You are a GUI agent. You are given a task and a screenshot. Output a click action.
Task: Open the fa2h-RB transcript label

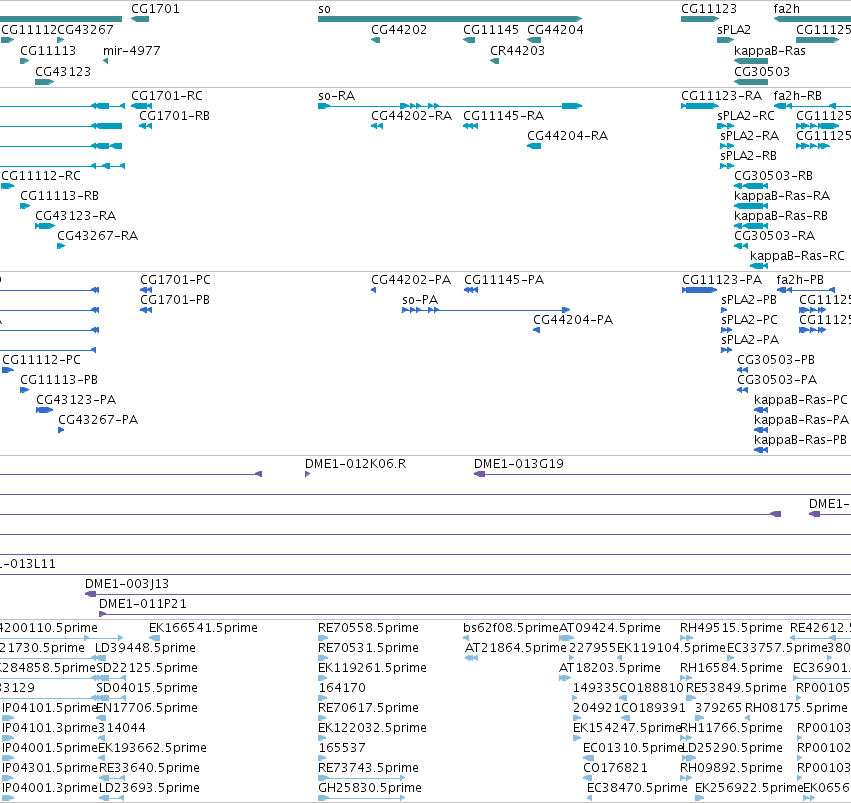click(798, 96)
